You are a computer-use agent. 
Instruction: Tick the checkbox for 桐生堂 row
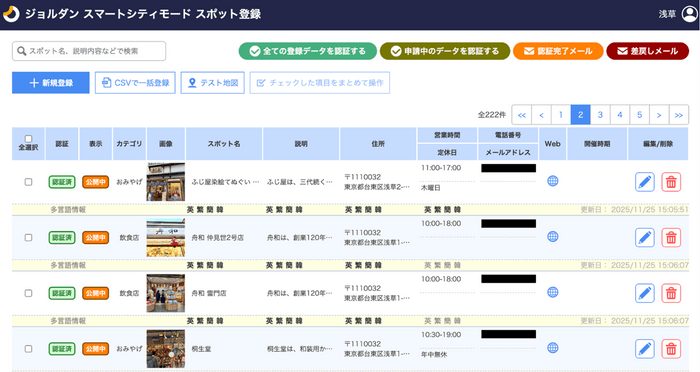(x=28, y=349)
